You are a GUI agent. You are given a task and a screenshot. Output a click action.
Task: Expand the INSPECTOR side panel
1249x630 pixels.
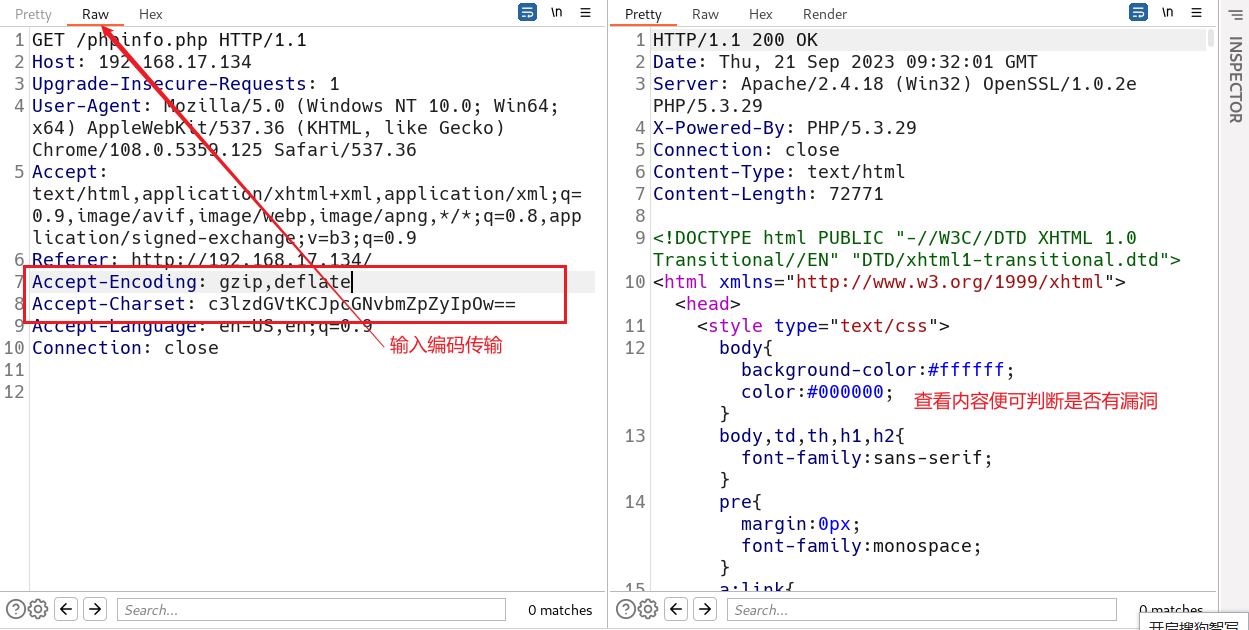(1235, 80)
